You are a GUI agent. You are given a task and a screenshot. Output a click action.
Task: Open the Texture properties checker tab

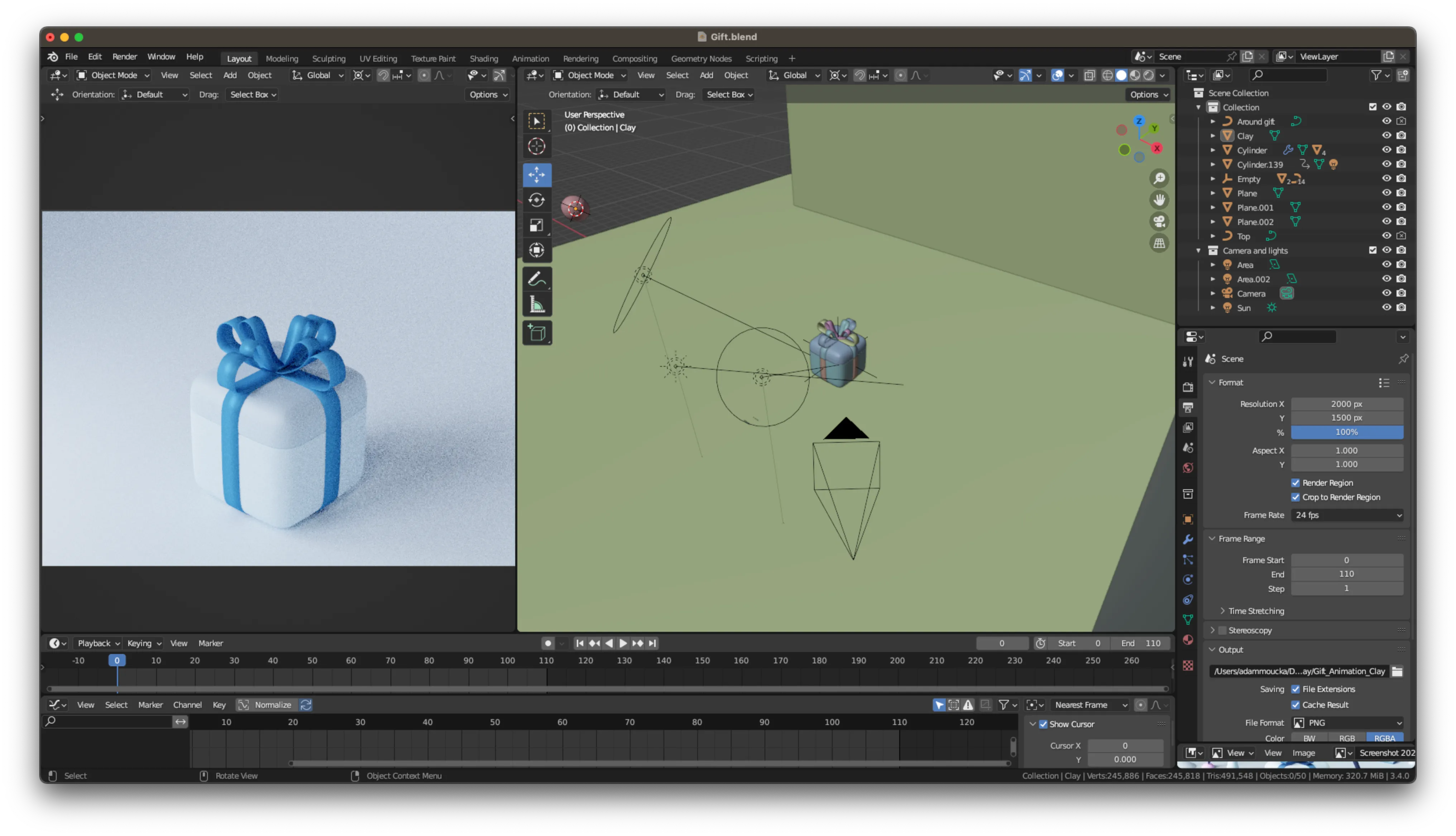[1187, 666]
